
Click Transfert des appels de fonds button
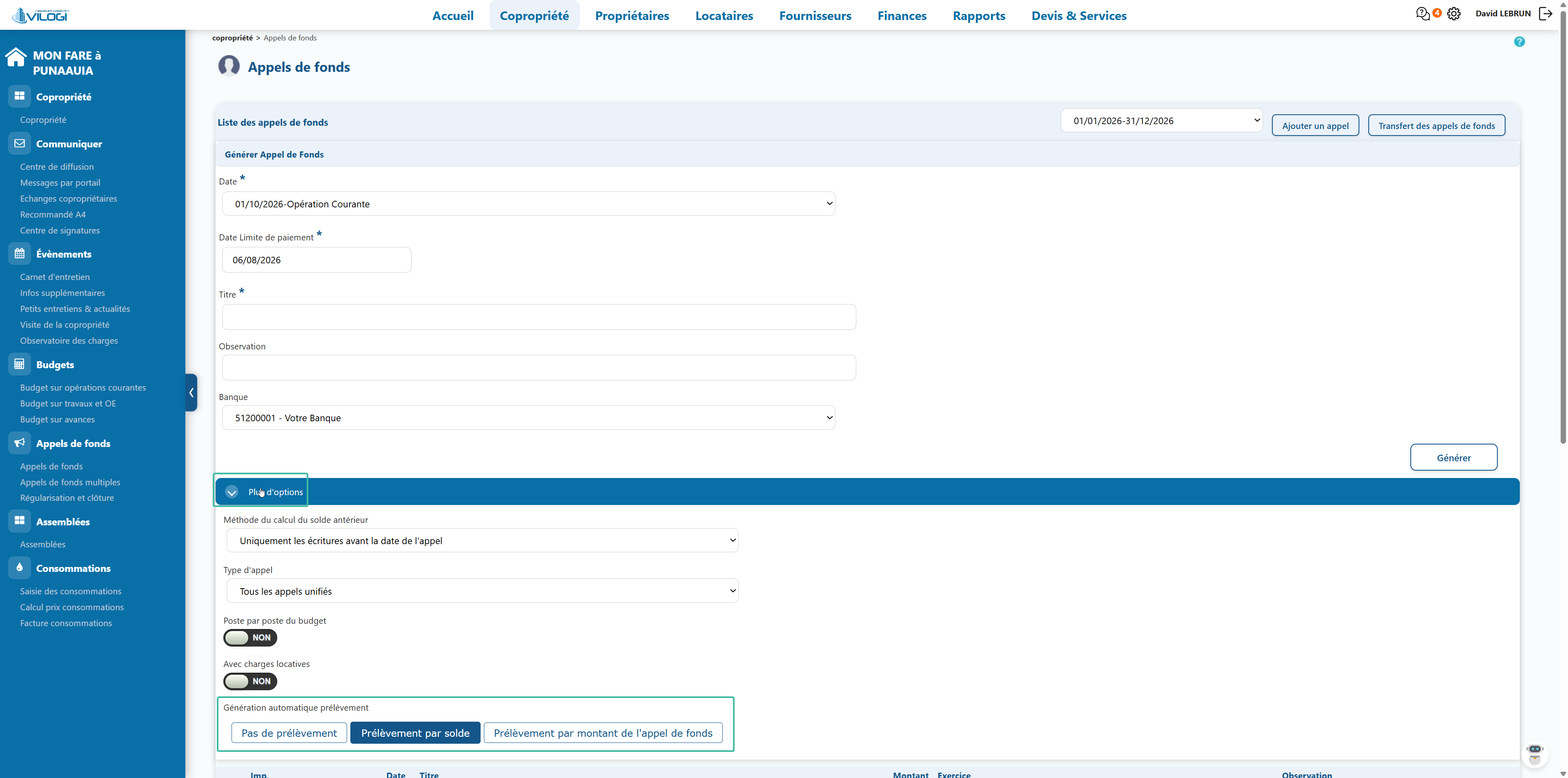tap(1437, 125)
